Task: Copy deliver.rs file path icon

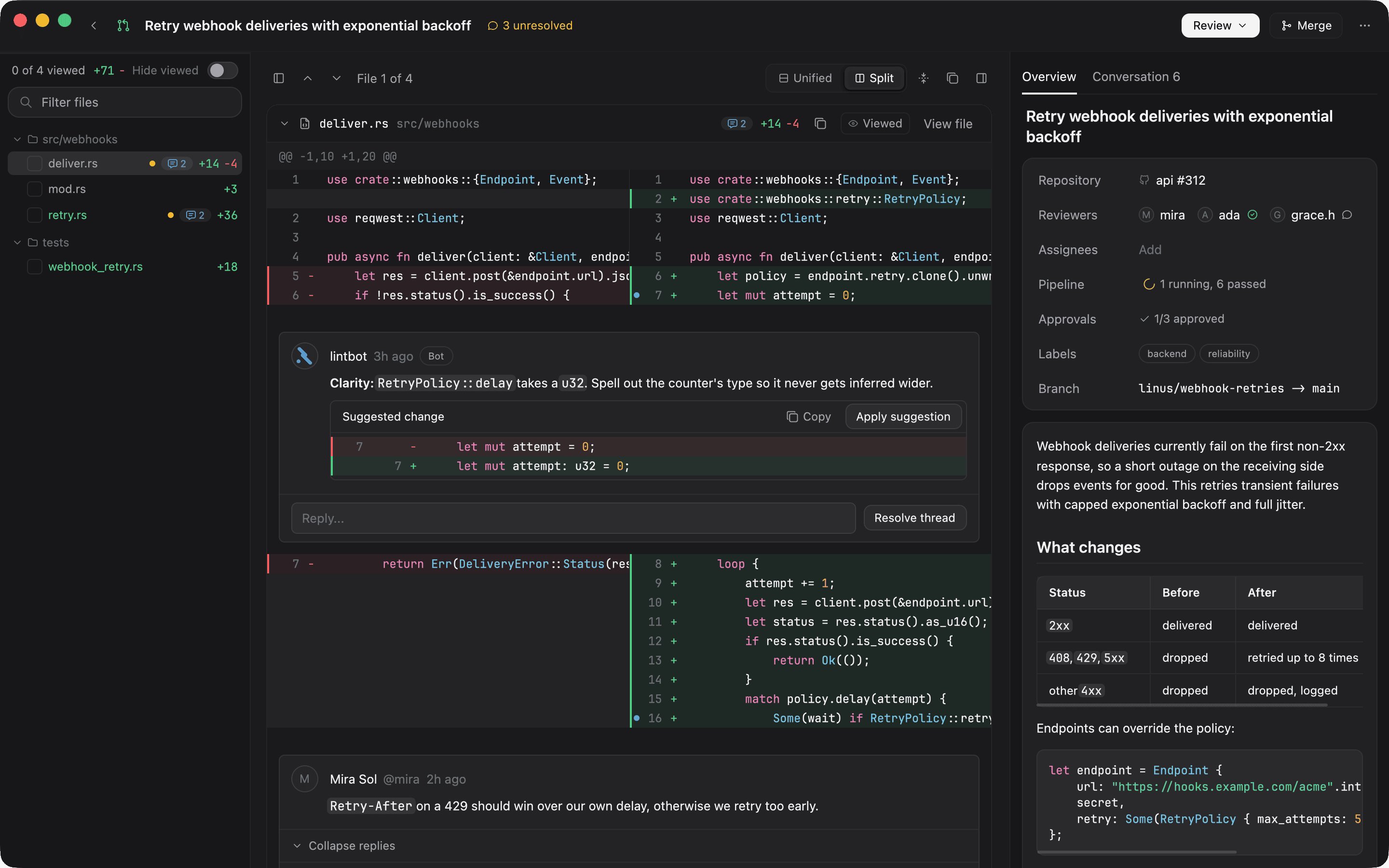Action: point(820,123)
